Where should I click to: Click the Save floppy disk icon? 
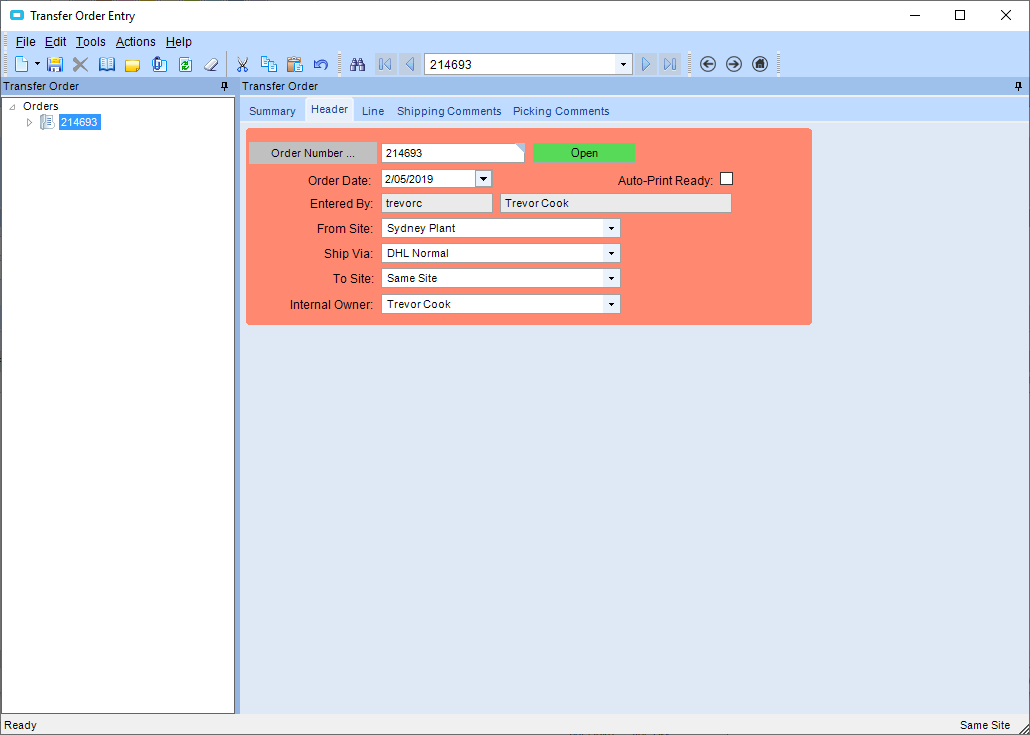(x=55, y=64)
